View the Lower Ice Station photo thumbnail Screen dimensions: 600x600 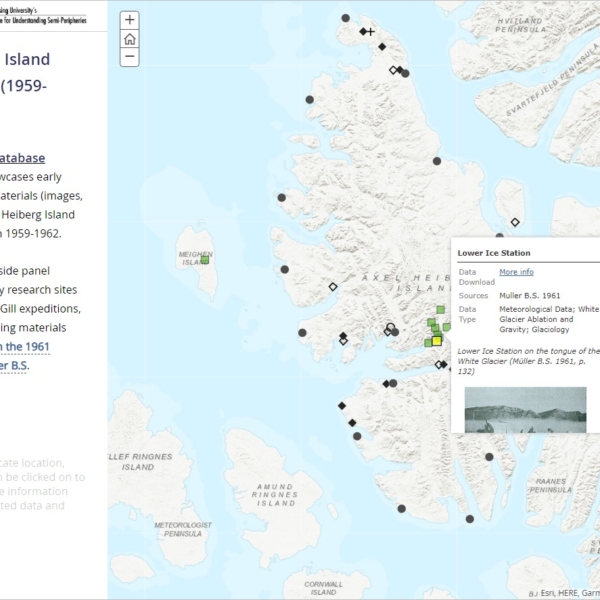(526, 410)
